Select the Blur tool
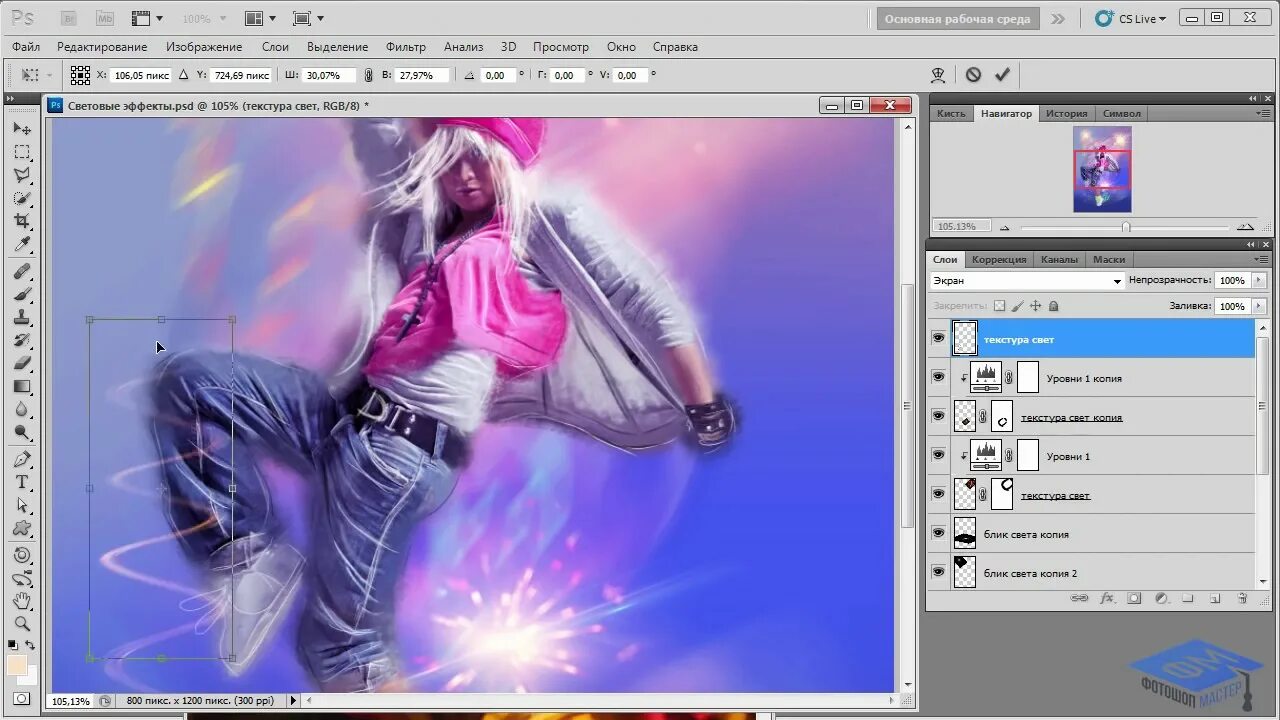This screenshot has height=720, width=1280. pyautogui.click(x=22, y=410)
